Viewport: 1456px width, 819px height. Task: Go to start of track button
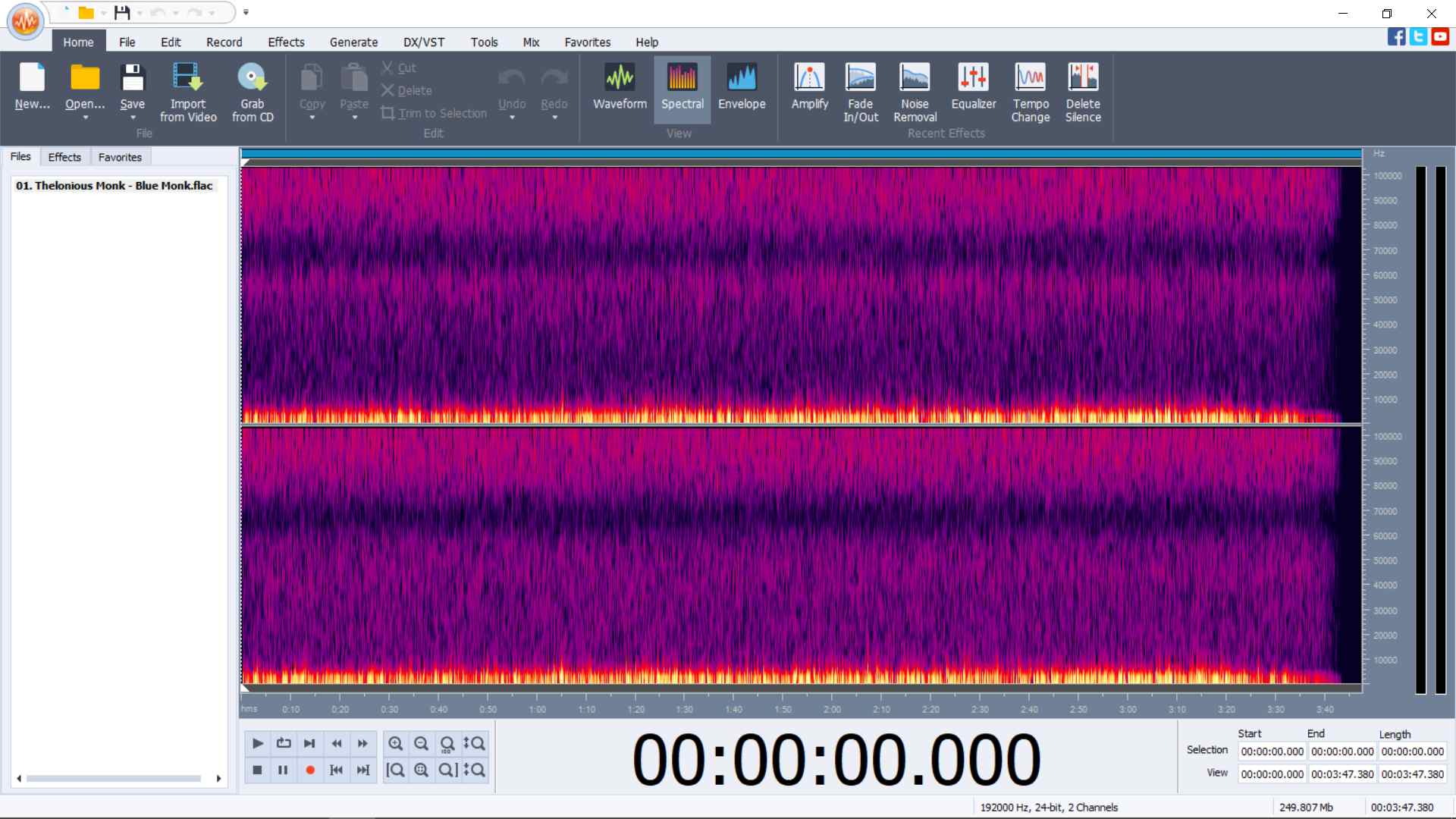click(336, 770)
